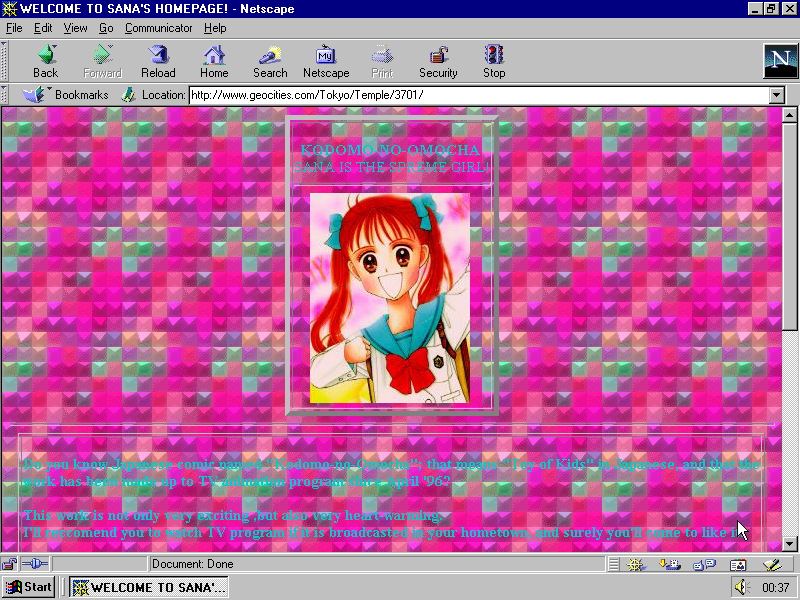Open Composer from the component bar

[x=772, y=564]
